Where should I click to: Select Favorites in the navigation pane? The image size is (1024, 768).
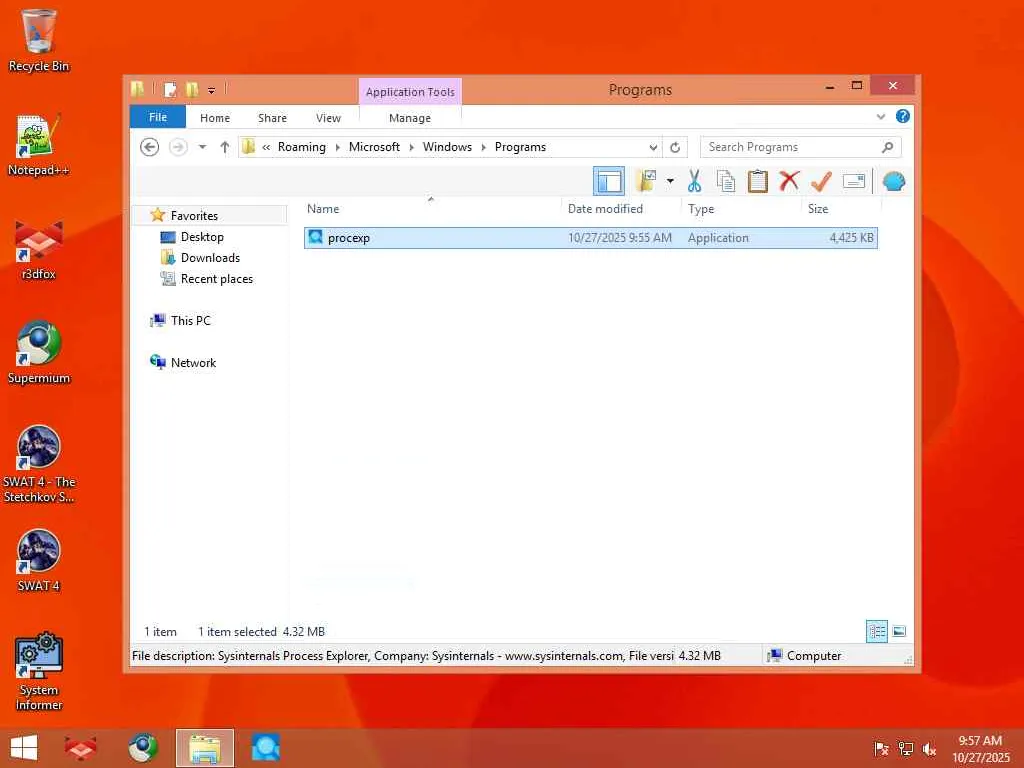coord(194,216)
